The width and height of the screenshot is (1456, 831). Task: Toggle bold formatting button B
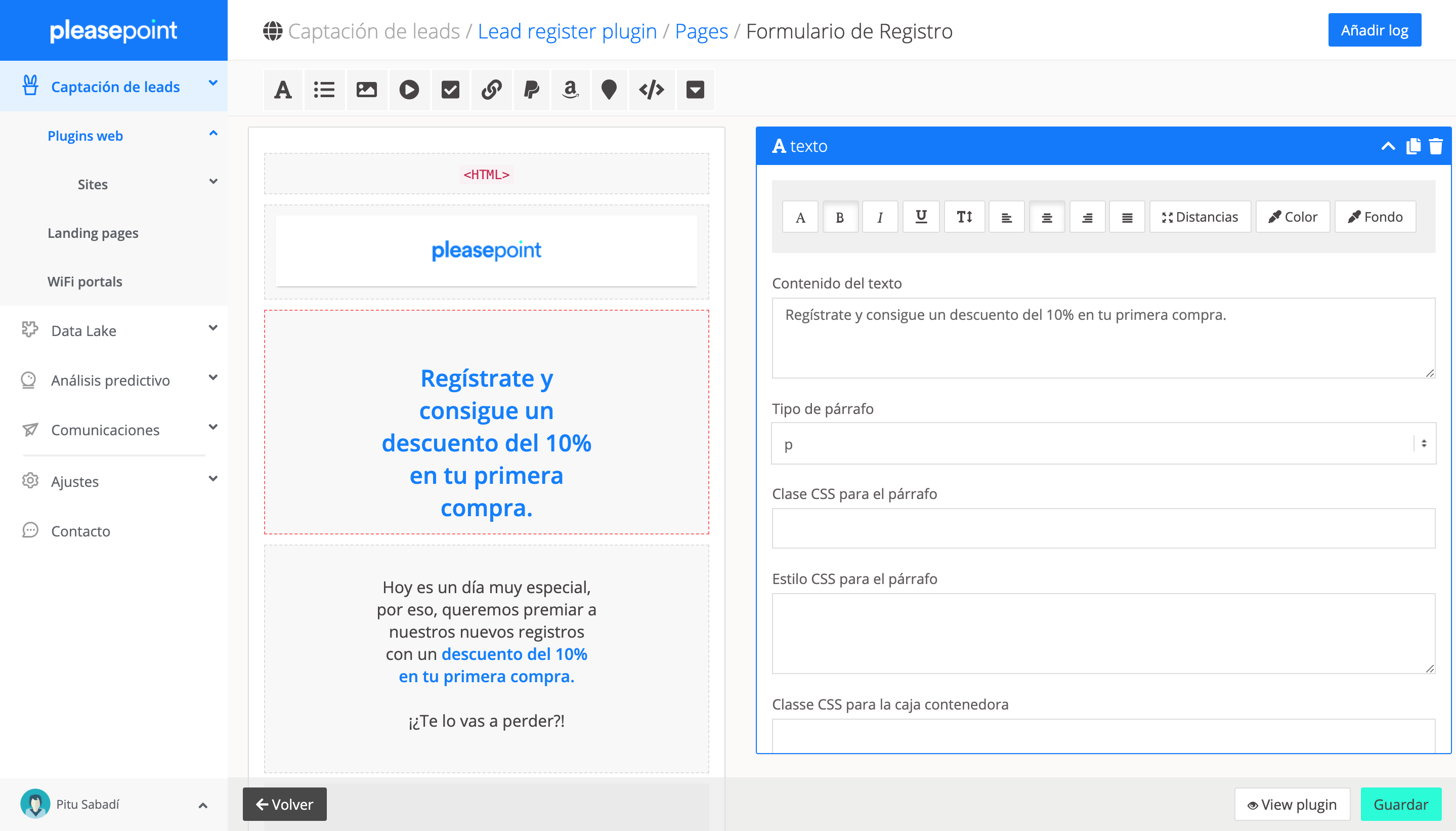[839, 217]
